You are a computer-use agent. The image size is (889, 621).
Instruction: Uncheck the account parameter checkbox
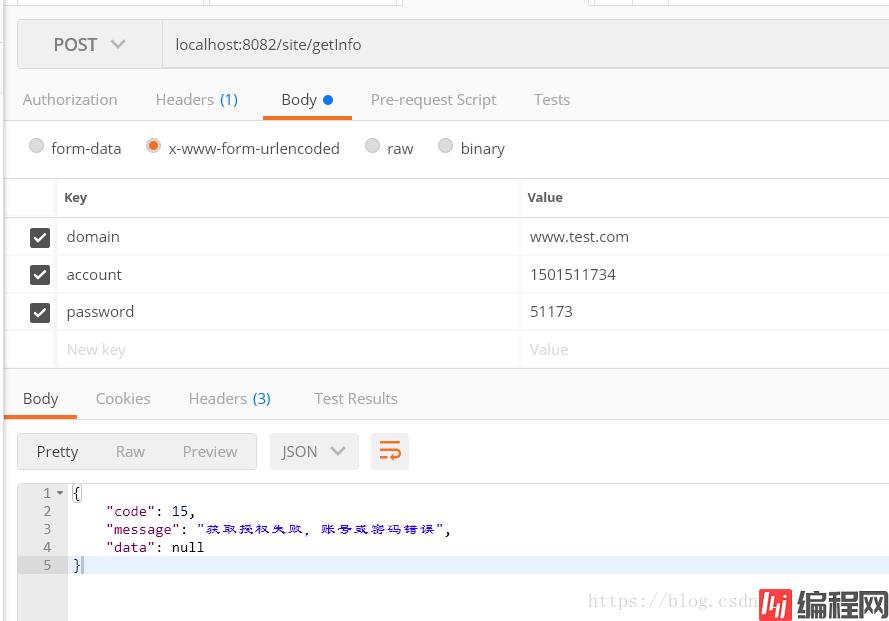point(40,275)
